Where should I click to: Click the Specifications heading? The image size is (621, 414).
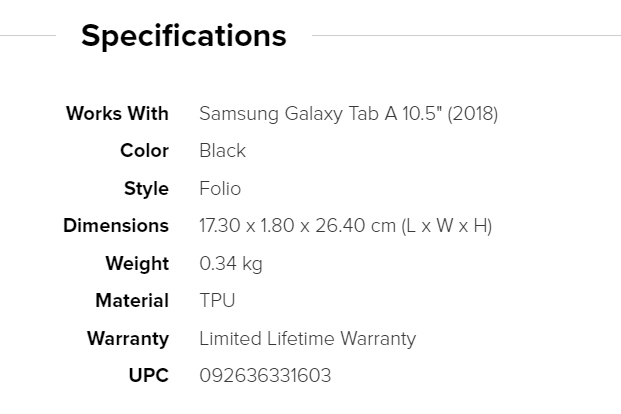tap(183, 36)
